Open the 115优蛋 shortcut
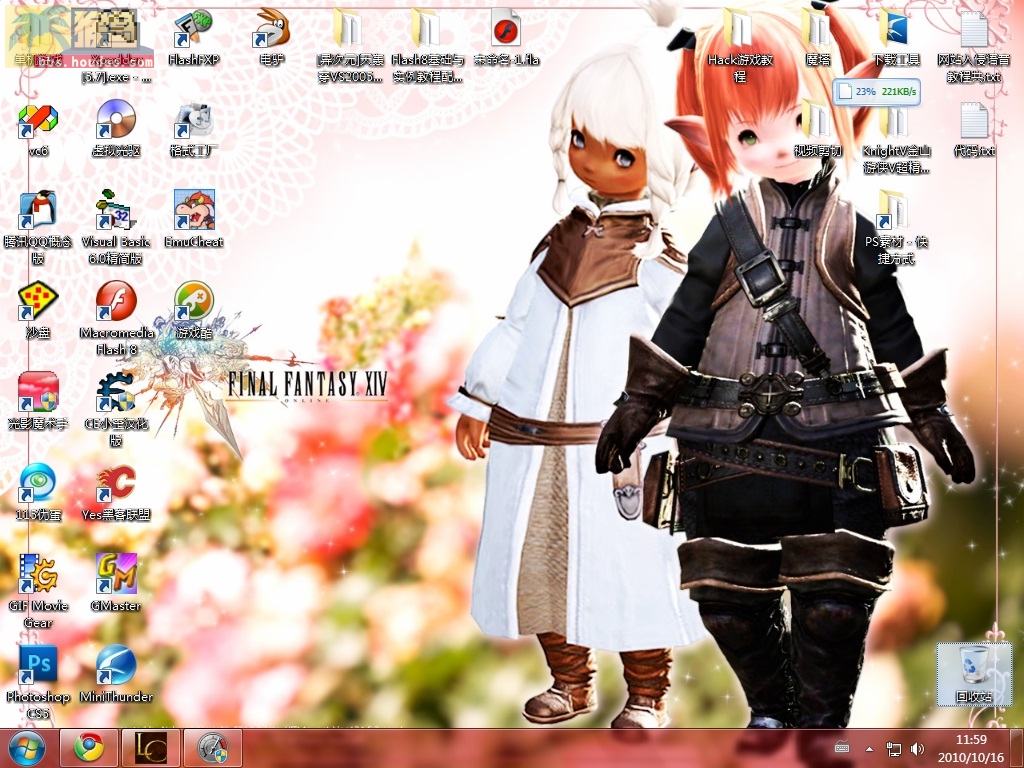Image resolution: width=1024 pixels, height=768 pixels. (x=38, y=494)
